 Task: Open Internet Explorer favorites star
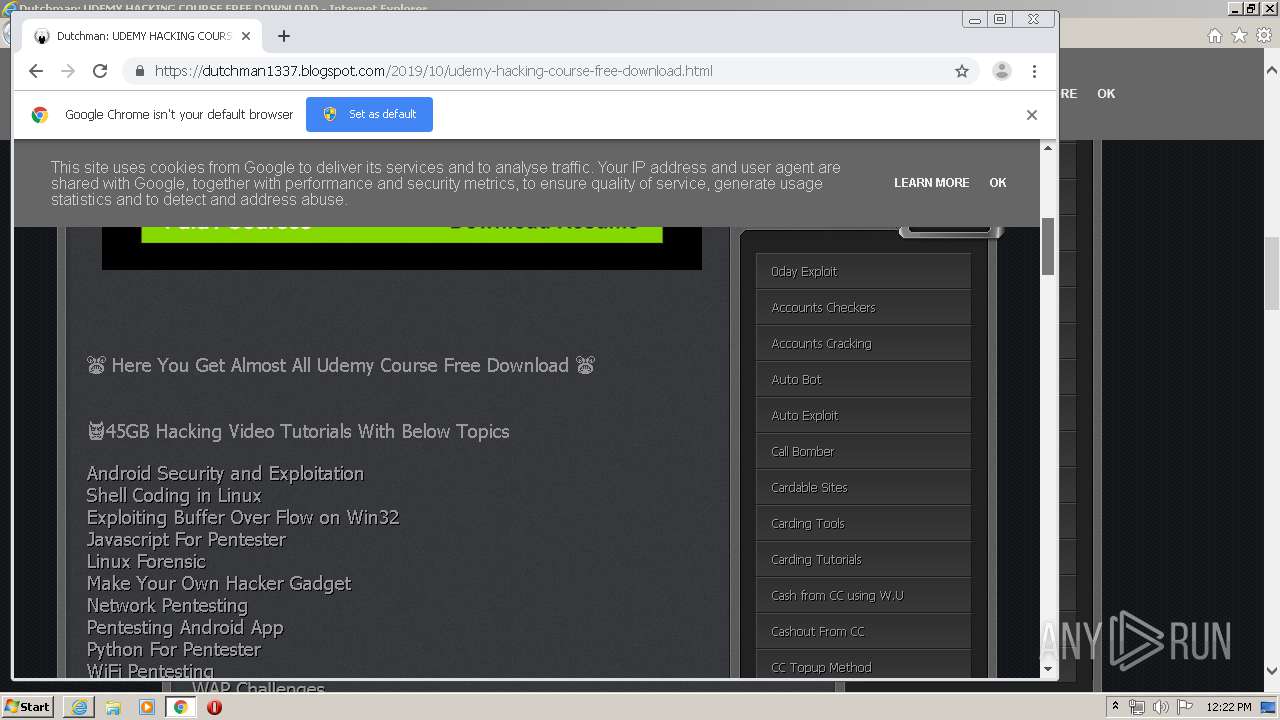click(x=1239, y=35)
